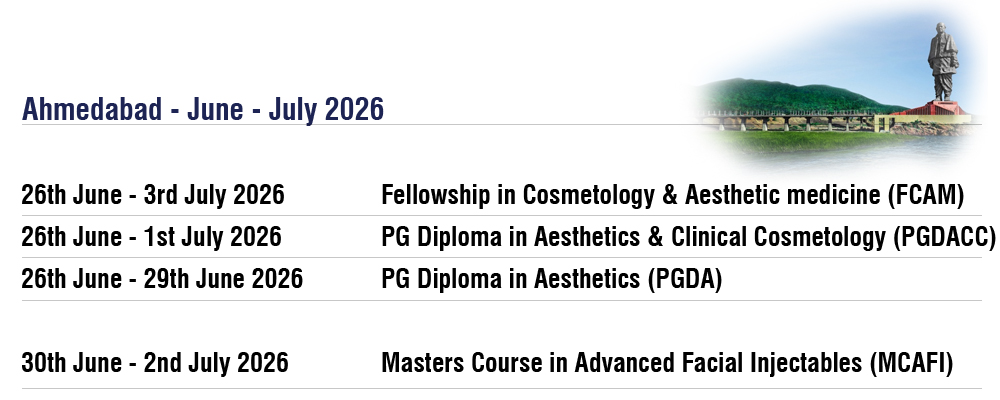
Task: Open Fellowship in Cosmetology & Aesthetic medicine course
Action: pos(630,195)
